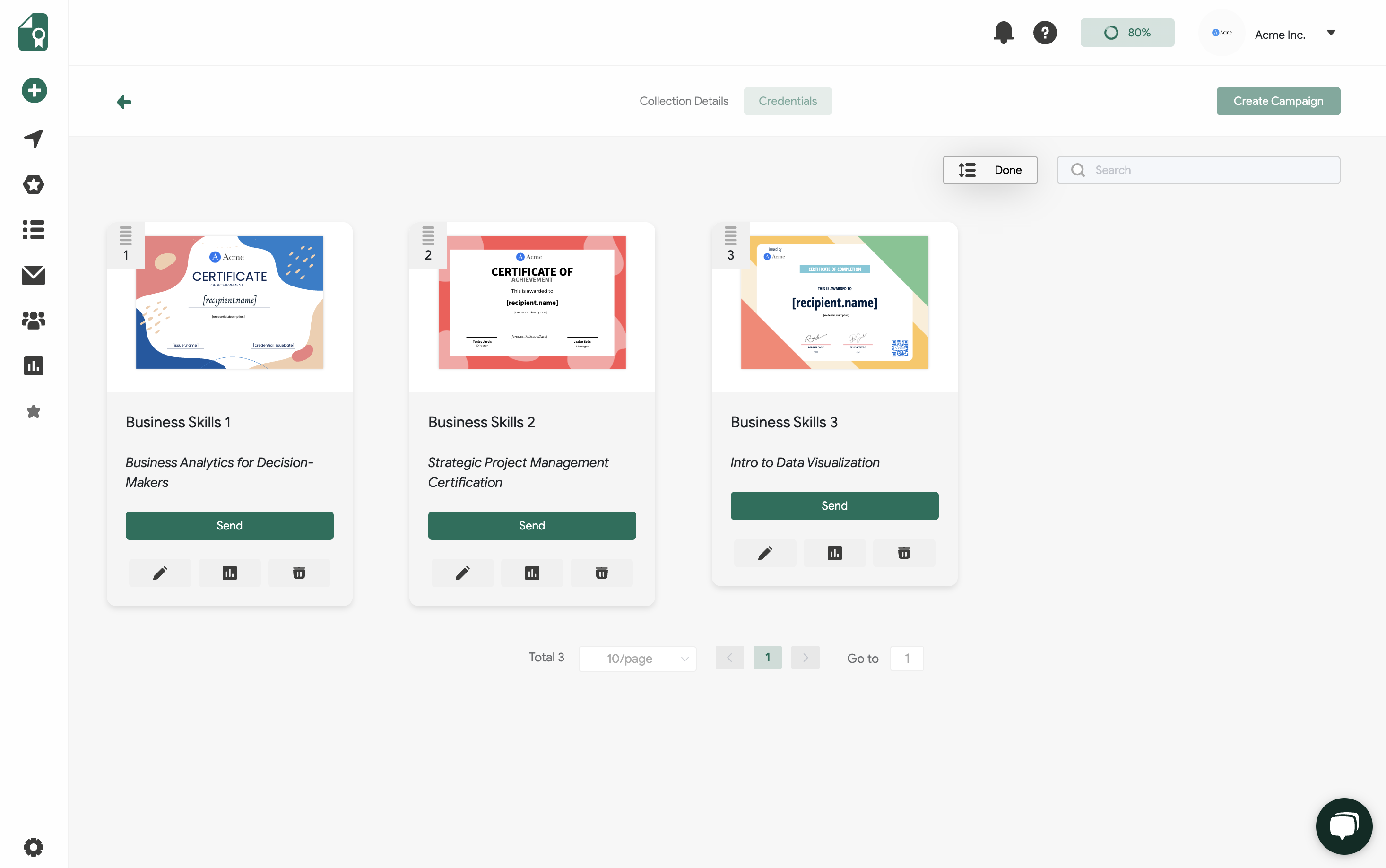Open the envelope emails icon in sidebar
The width and height of the screenshot is (1386, 868).
pos(34,275)
